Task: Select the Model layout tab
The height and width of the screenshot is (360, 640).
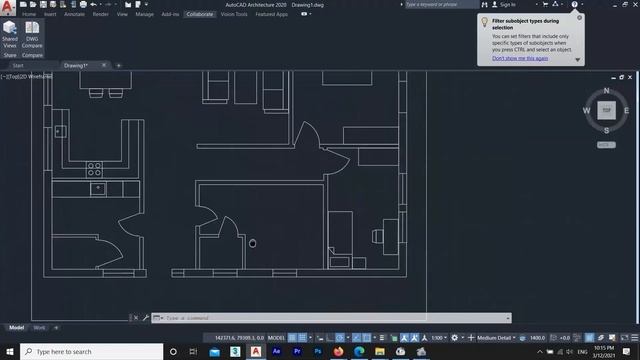Action: (x=16, y=327)
